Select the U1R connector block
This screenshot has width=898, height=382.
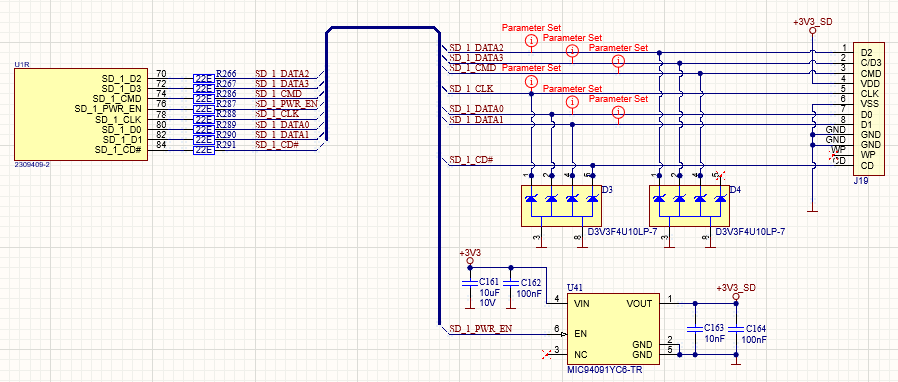81,115
